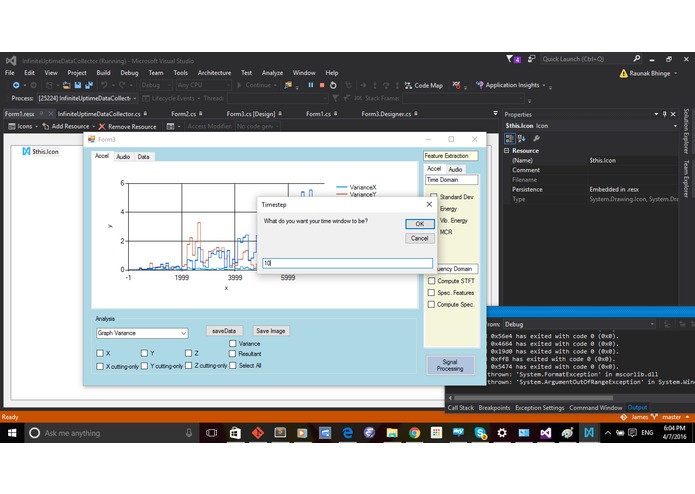Click the Output horizontal scrollbar

532,398
